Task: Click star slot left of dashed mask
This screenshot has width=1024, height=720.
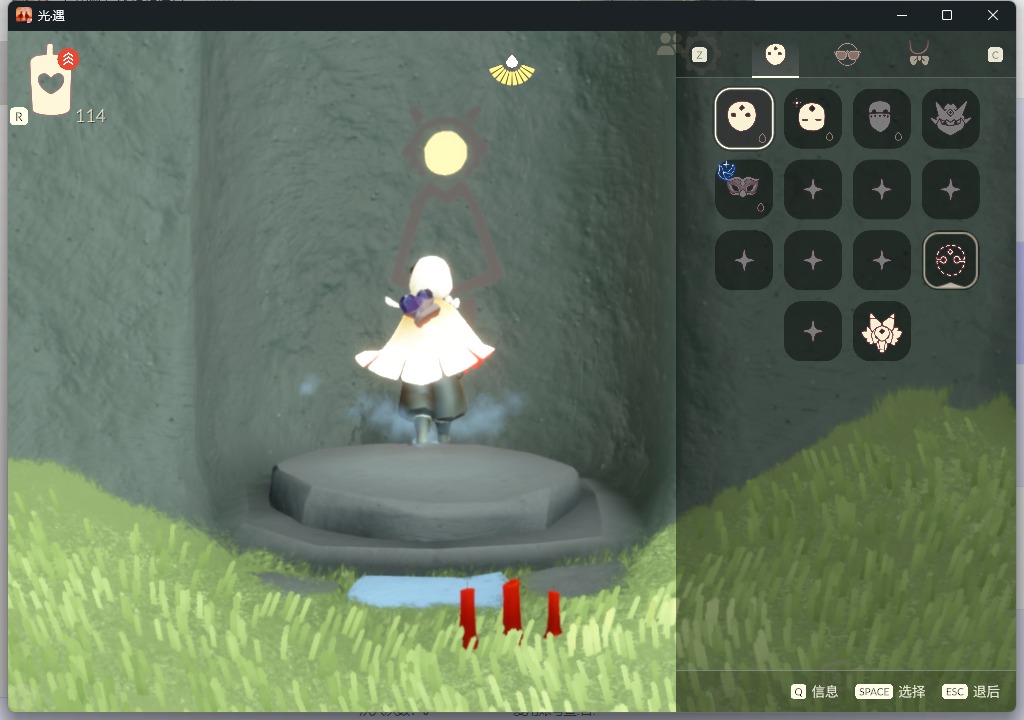Action: click(x=882, y=260)
